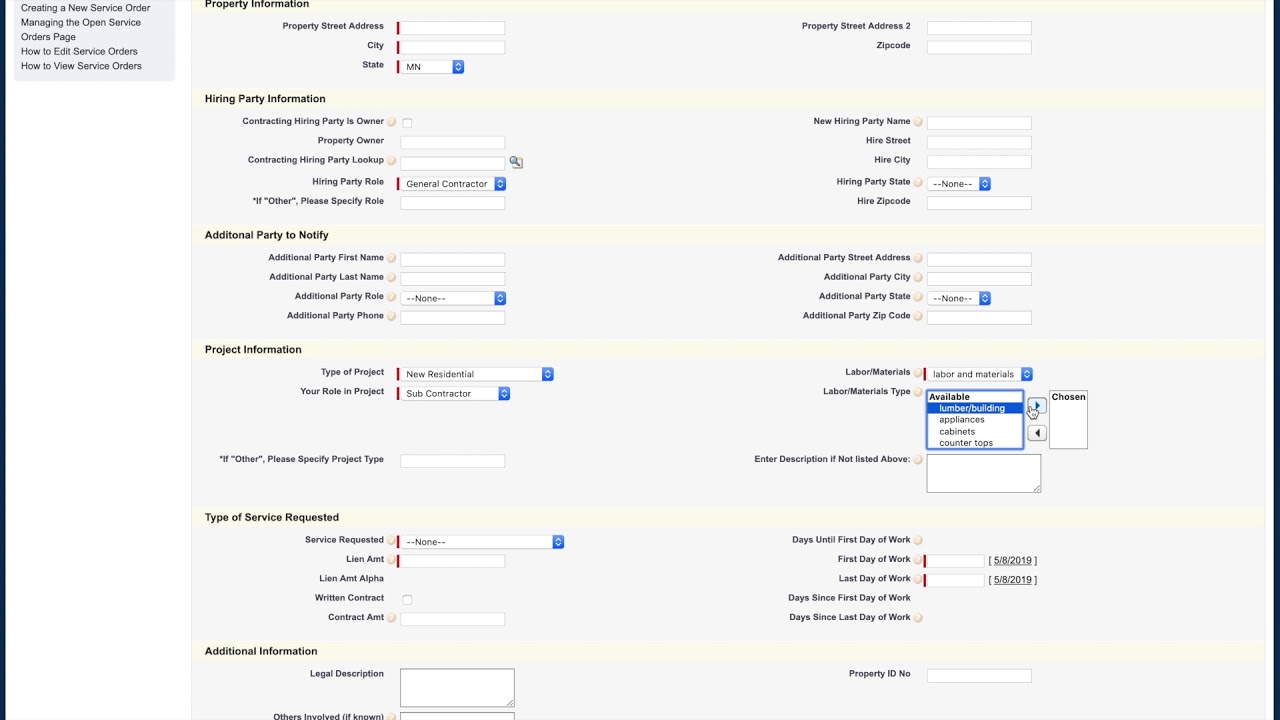Tick the Written Contract checkbox
Viewport: 1280px width, 720px height.
click(x=407, y=599)
